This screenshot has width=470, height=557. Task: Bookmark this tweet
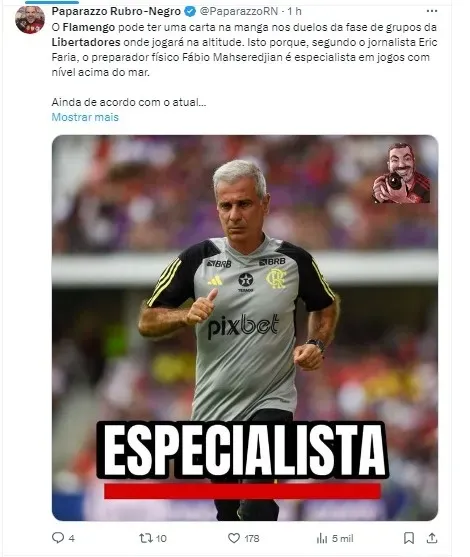pyautogui.click(x=409, y=538)
